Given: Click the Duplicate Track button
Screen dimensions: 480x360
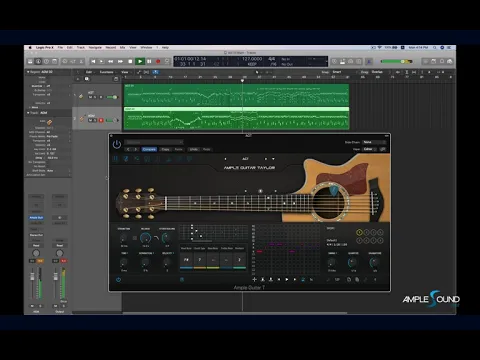Looking at the screenshot, I should pyautogui.click(x=87, y=79).
